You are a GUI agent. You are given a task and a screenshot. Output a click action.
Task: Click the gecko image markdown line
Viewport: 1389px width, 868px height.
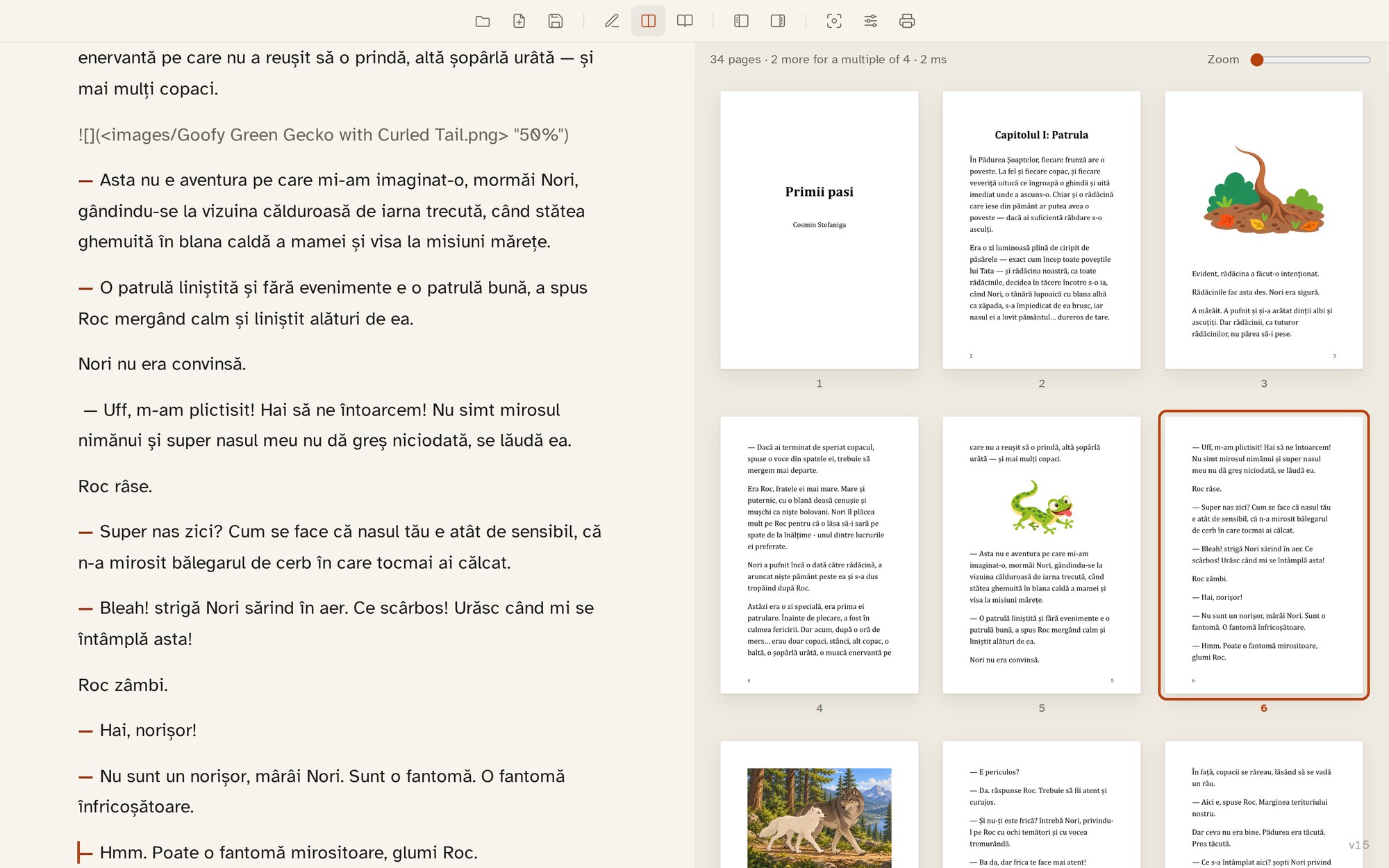(324, 135)
